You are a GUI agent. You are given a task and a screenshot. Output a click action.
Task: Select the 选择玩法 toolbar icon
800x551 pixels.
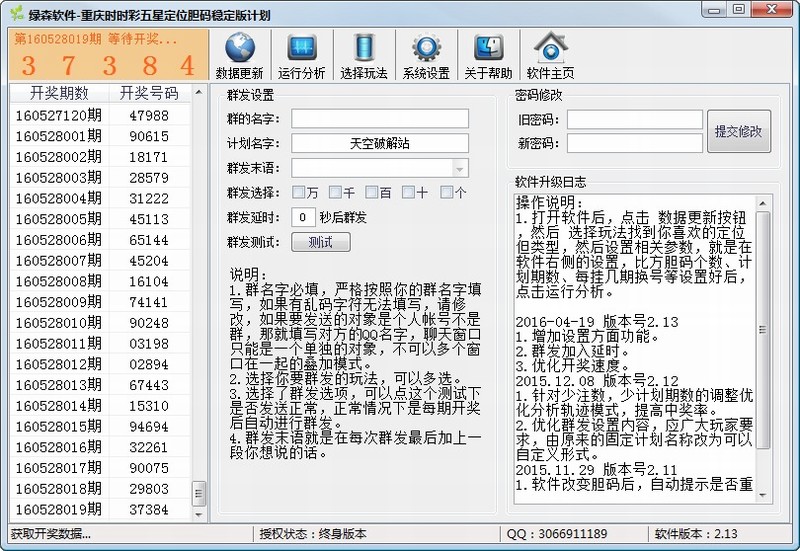[x=363, y=49]
